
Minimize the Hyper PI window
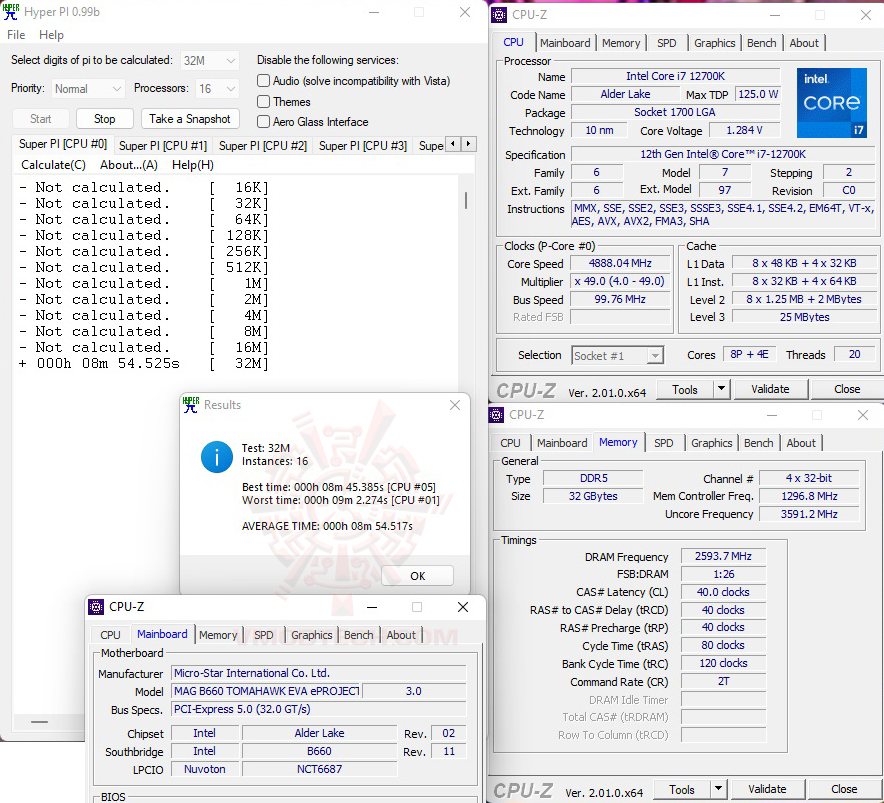pos(374,12)
